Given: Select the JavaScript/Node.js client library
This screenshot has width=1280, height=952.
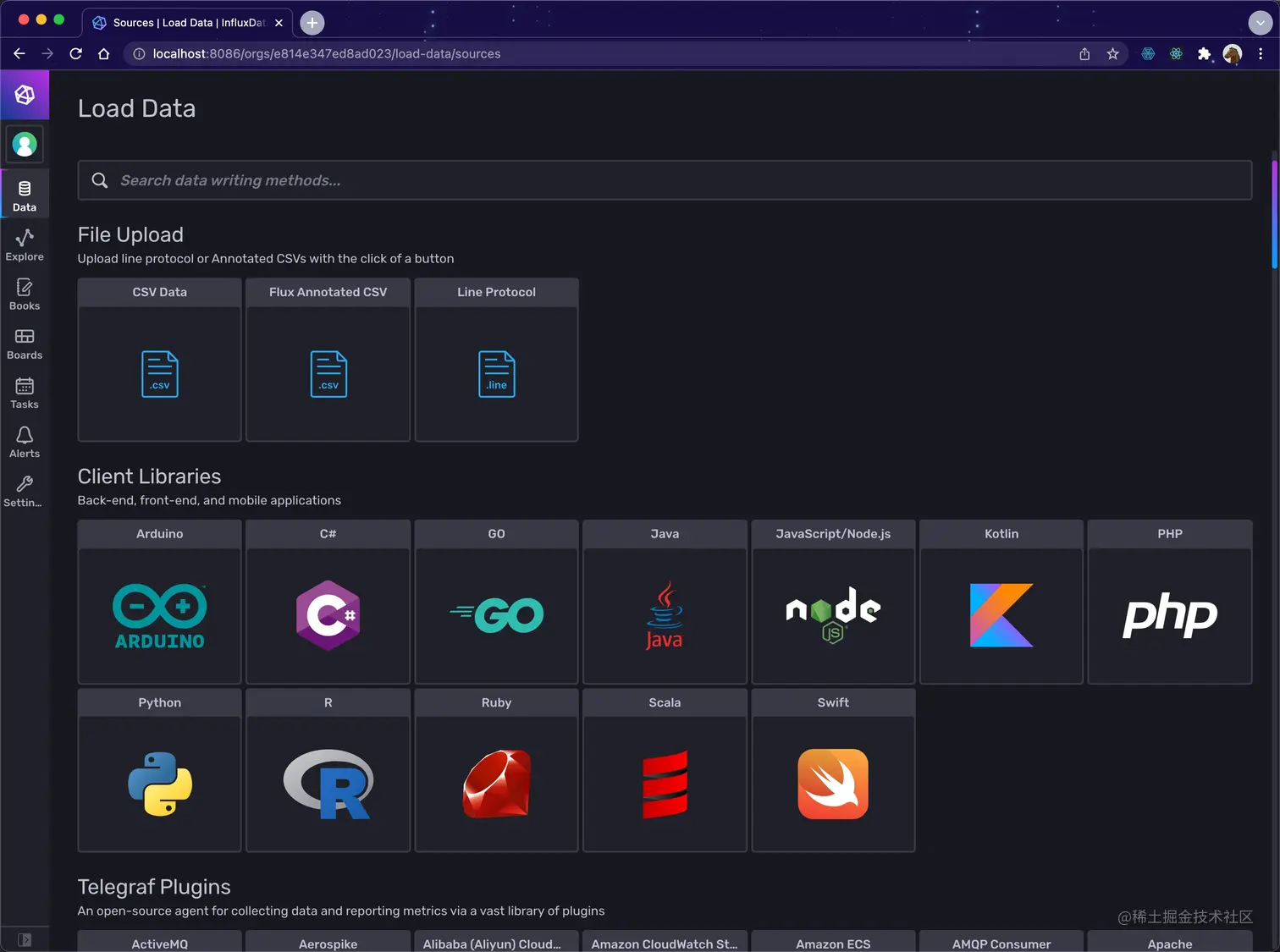Looking at the screenshot, I should pyautogui.click(x=832, y=603).
